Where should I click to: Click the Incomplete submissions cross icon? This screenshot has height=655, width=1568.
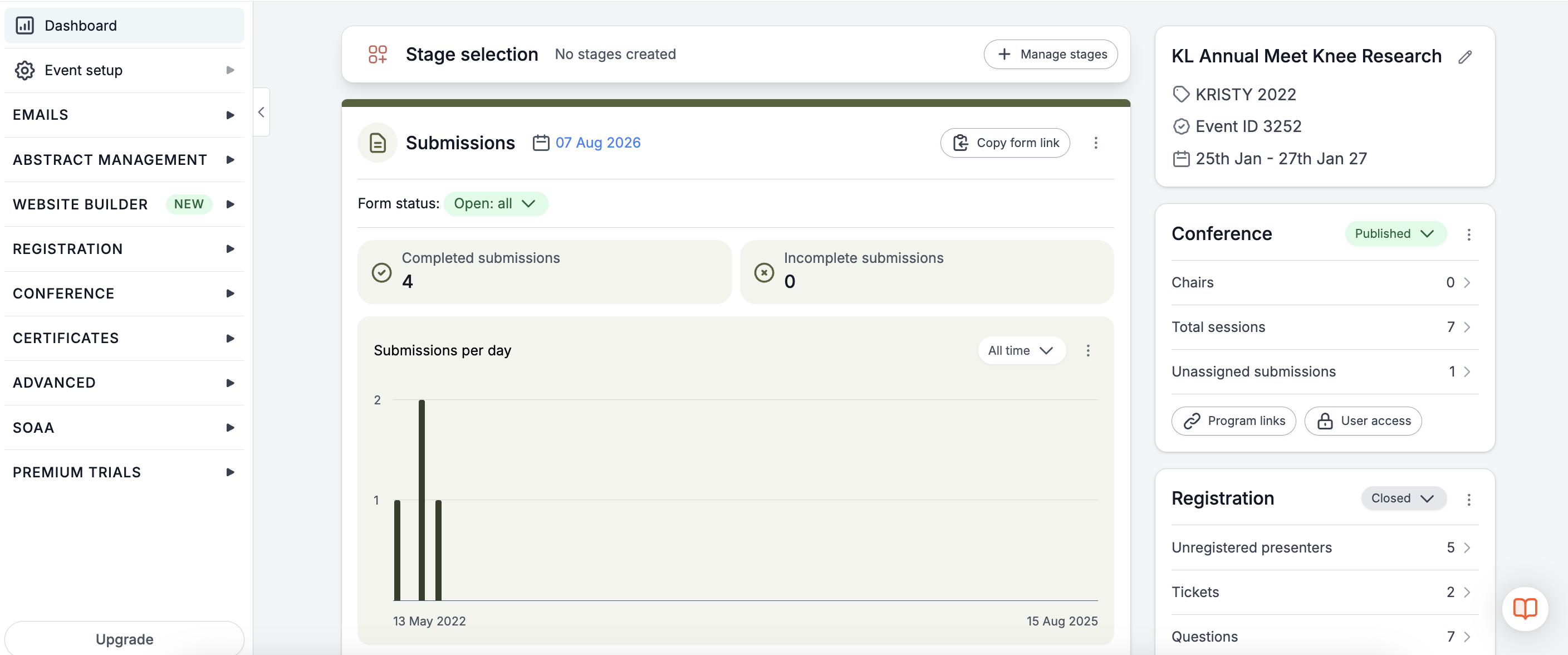click(764, 272)
